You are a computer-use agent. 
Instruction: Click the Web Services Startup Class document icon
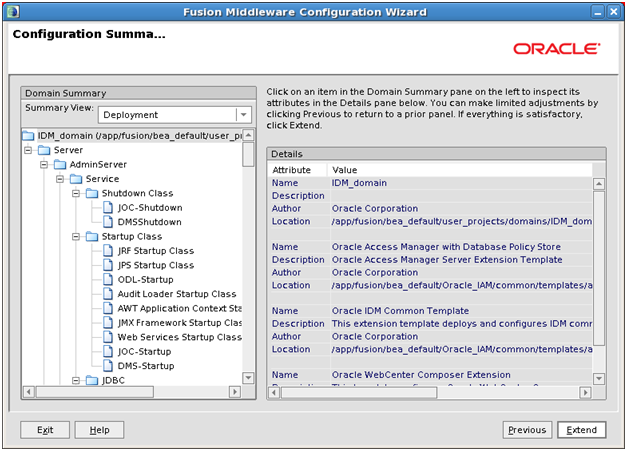108,337
